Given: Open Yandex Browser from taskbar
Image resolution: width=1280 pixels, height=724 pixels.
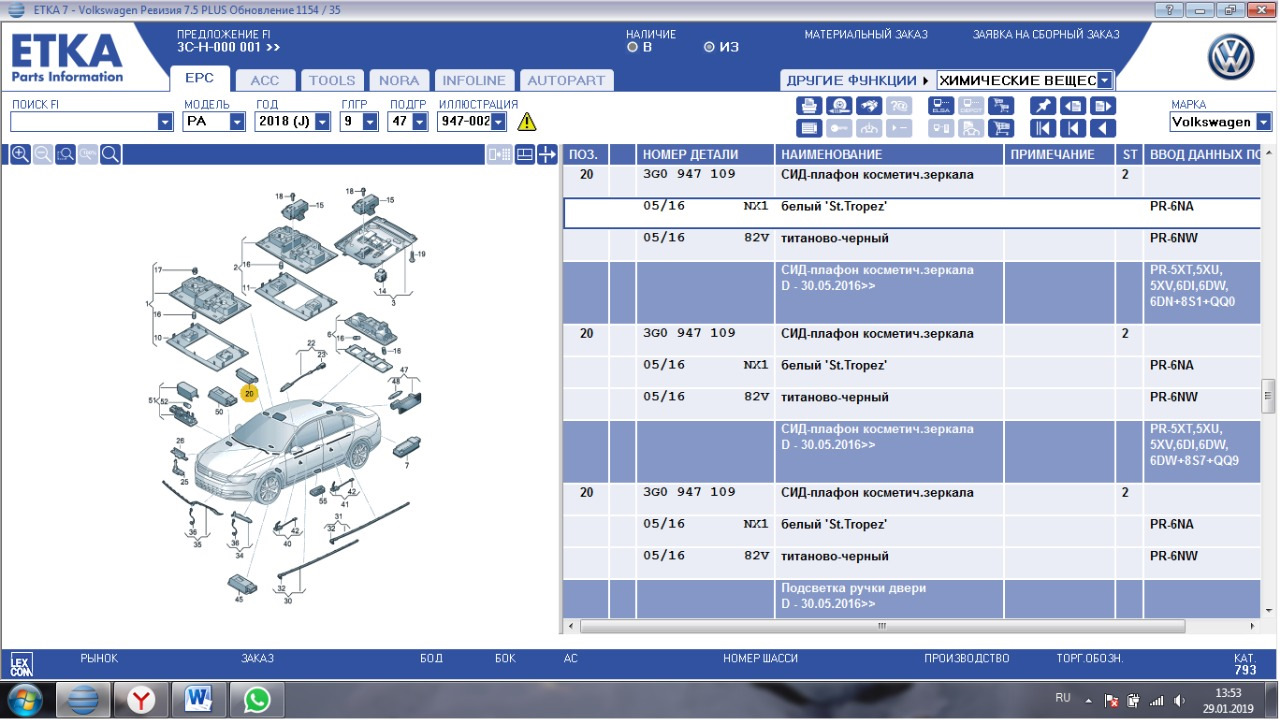Looking at the screenshot, I should [x=141, y=700].
